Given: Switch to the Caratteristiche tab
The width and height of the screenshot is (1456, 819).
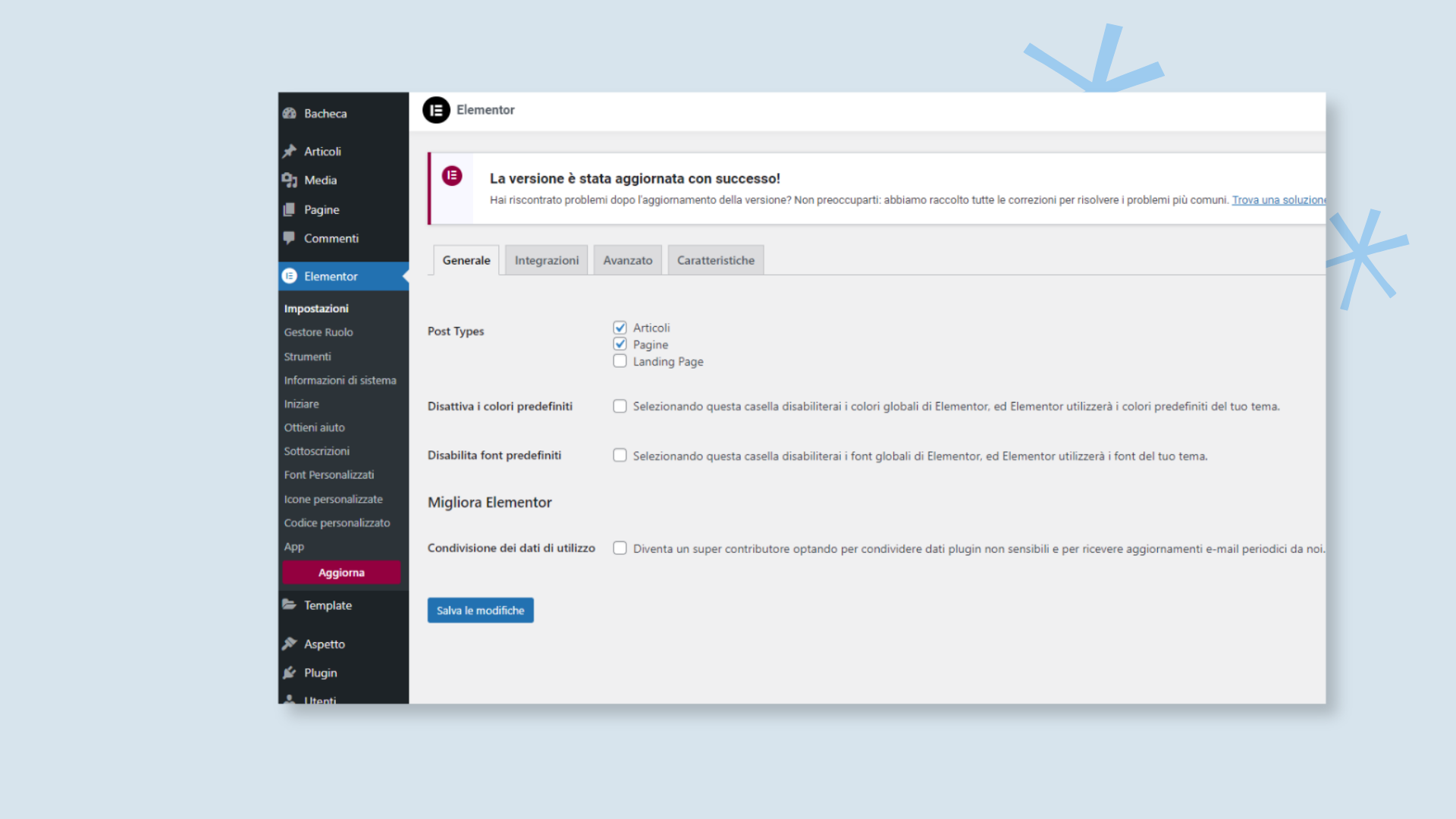Looking at the screenshot, I should (715, 260).
